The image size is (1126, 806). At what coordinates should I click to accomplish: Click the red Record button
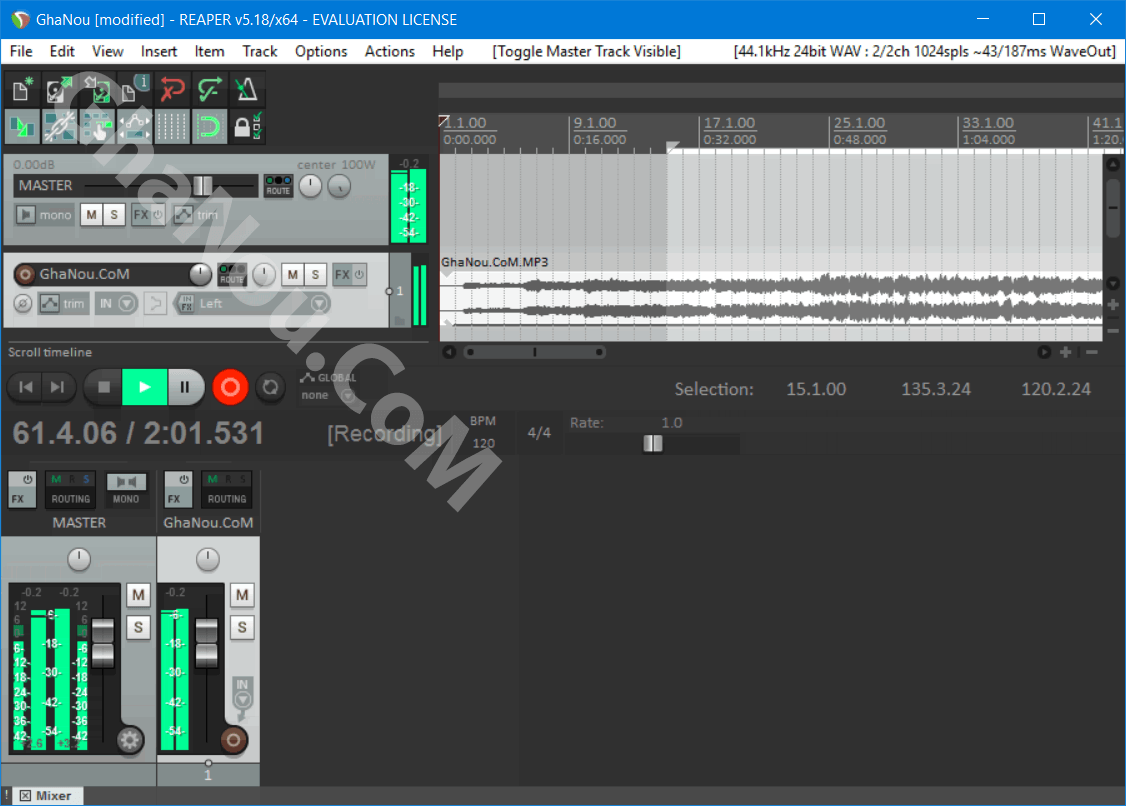(x=230, y=387)
